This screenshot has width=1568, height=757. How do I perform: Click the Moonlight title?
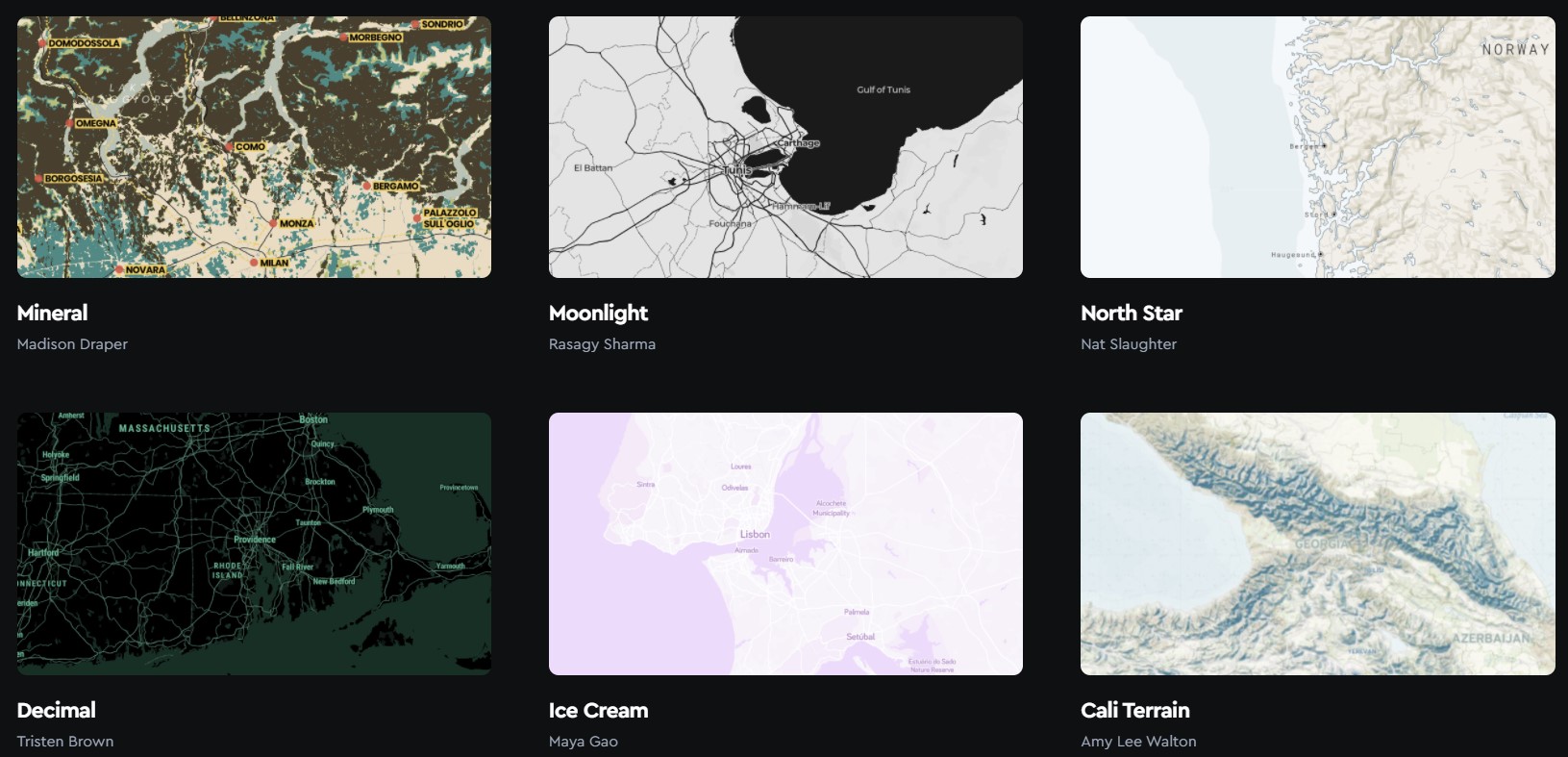coord(598,314)
